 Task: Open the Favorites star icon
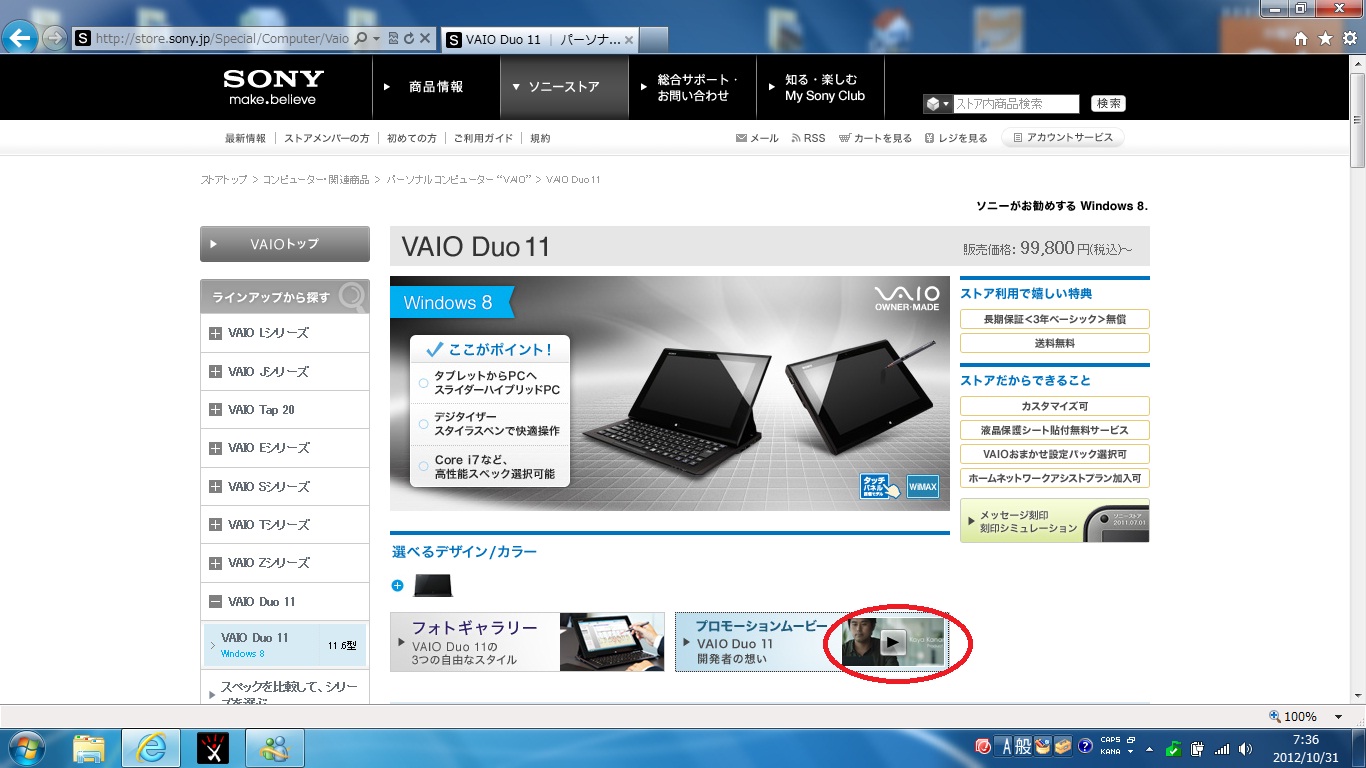click(1325, 39)
